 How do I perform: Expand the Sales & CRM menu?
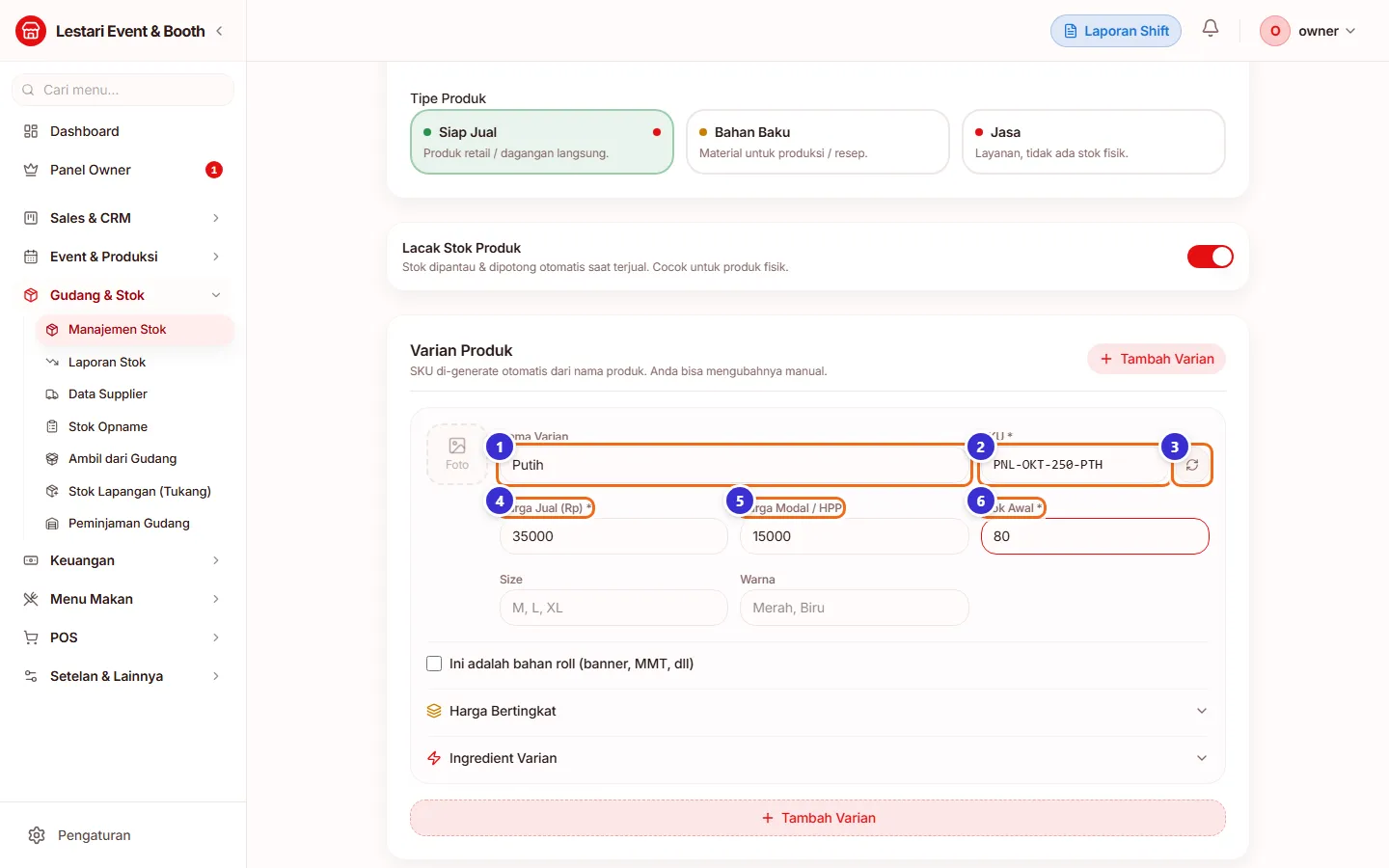pos(123,218)
